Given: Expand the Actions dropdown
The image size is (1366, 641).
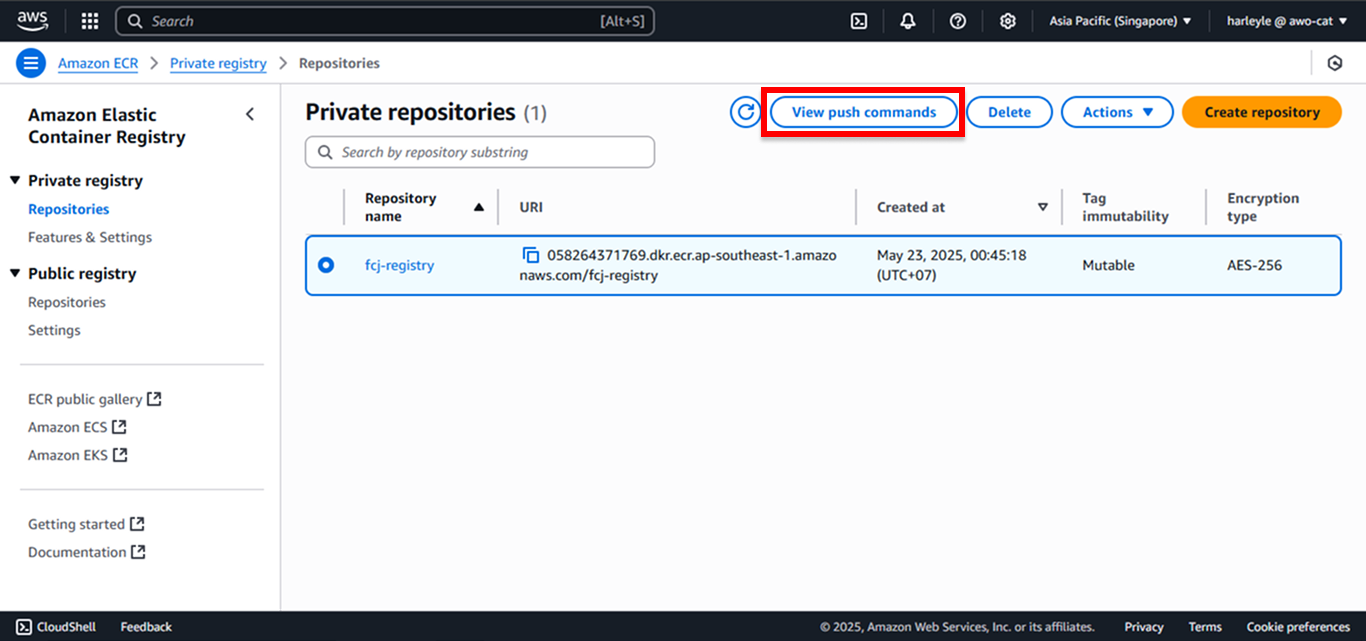Looking at the screenshot, I should [x=1117, y=112].
